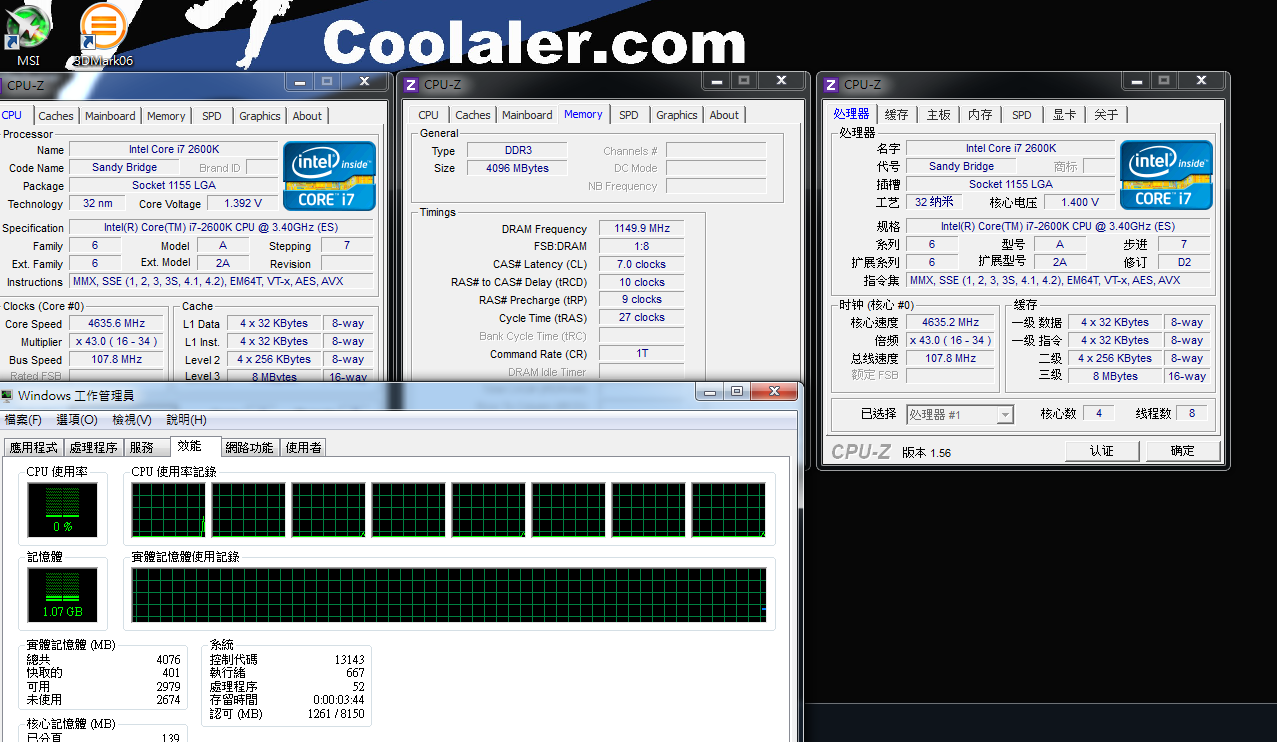The width and height of the screenshot is (1277, 742).
Task: Click the Task Manager title bar icon
Action: [x=8, y=396]
